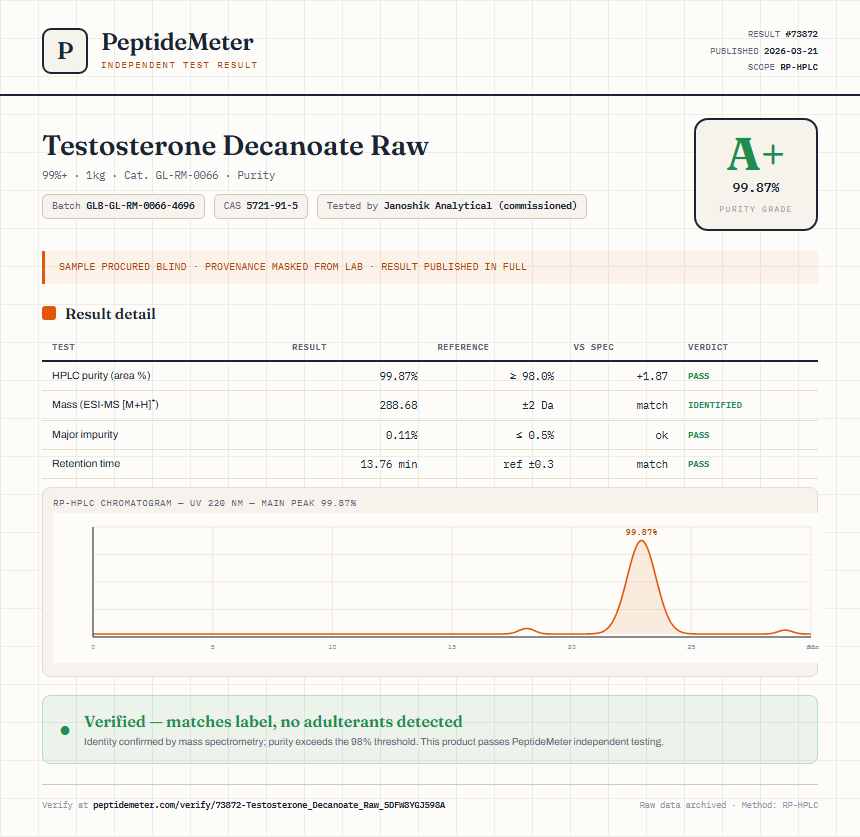Click the 10 tick on chromatogram axis
The width and height of the screenshot is (860, 837).
tap(332, 647)
